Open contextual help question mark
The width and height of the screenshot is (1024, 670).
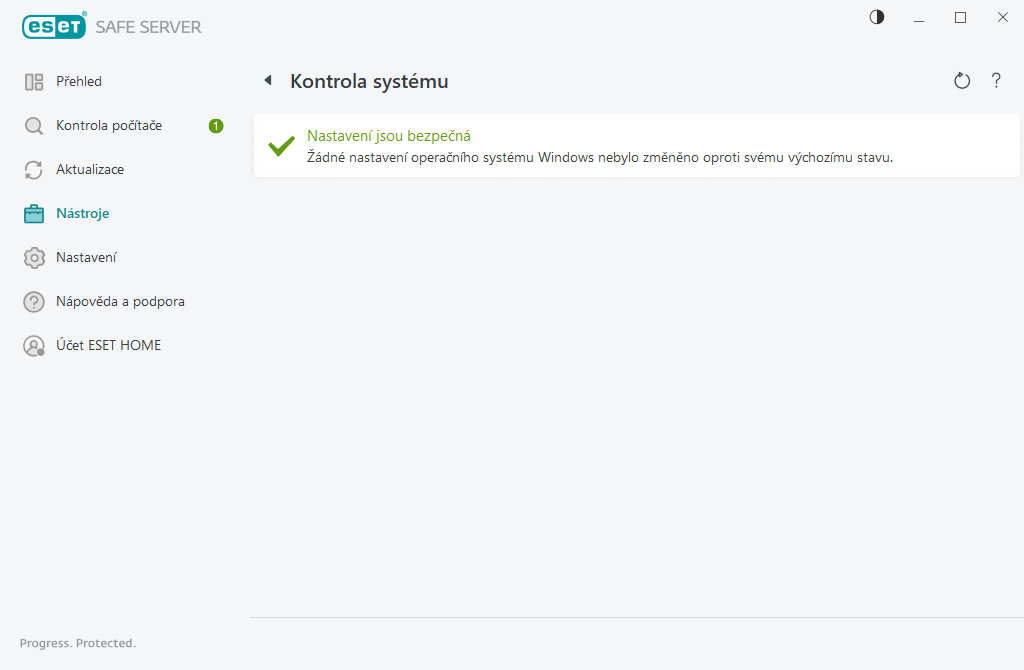(996, 80)
